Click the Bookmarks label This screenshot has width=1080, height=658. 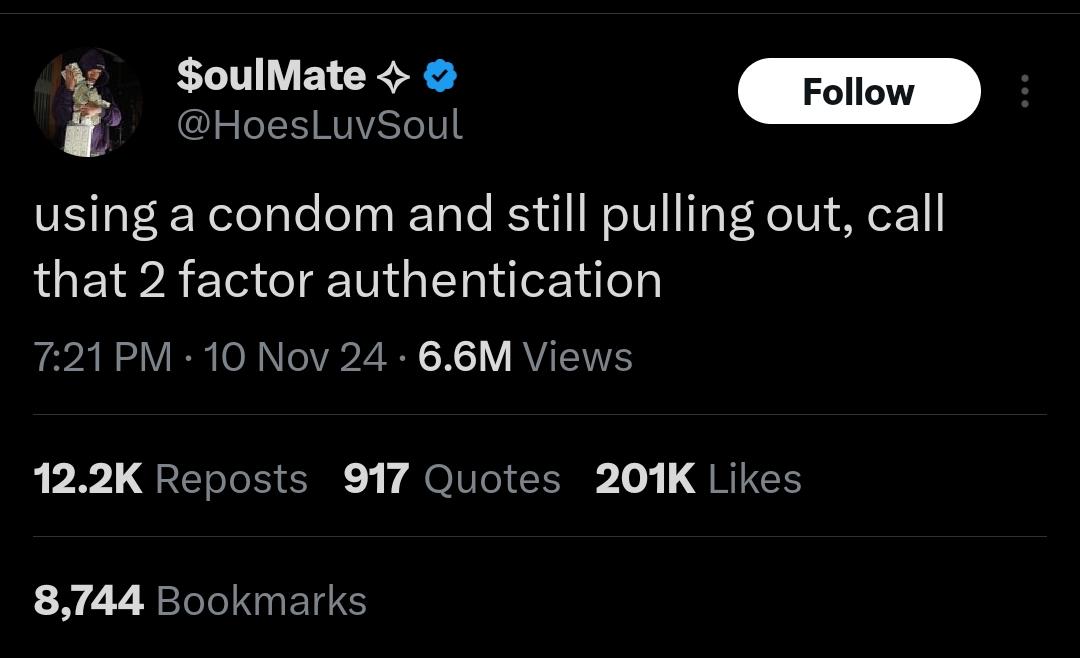click(262, 600)
